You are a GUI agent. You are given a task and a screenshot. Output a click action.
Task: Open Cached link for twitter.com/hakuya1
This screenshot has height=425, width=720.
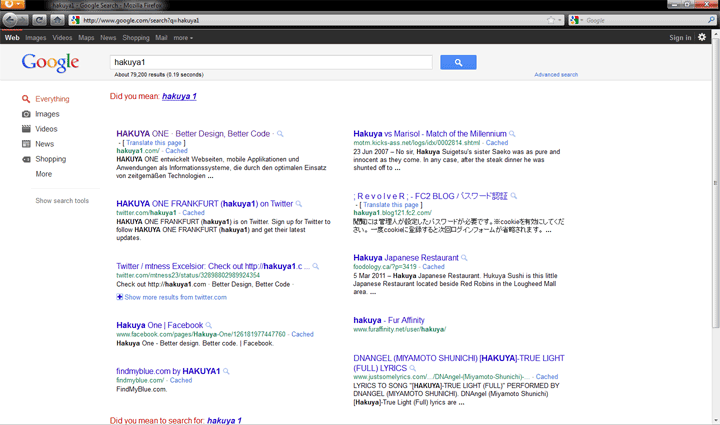coord(193,213)
